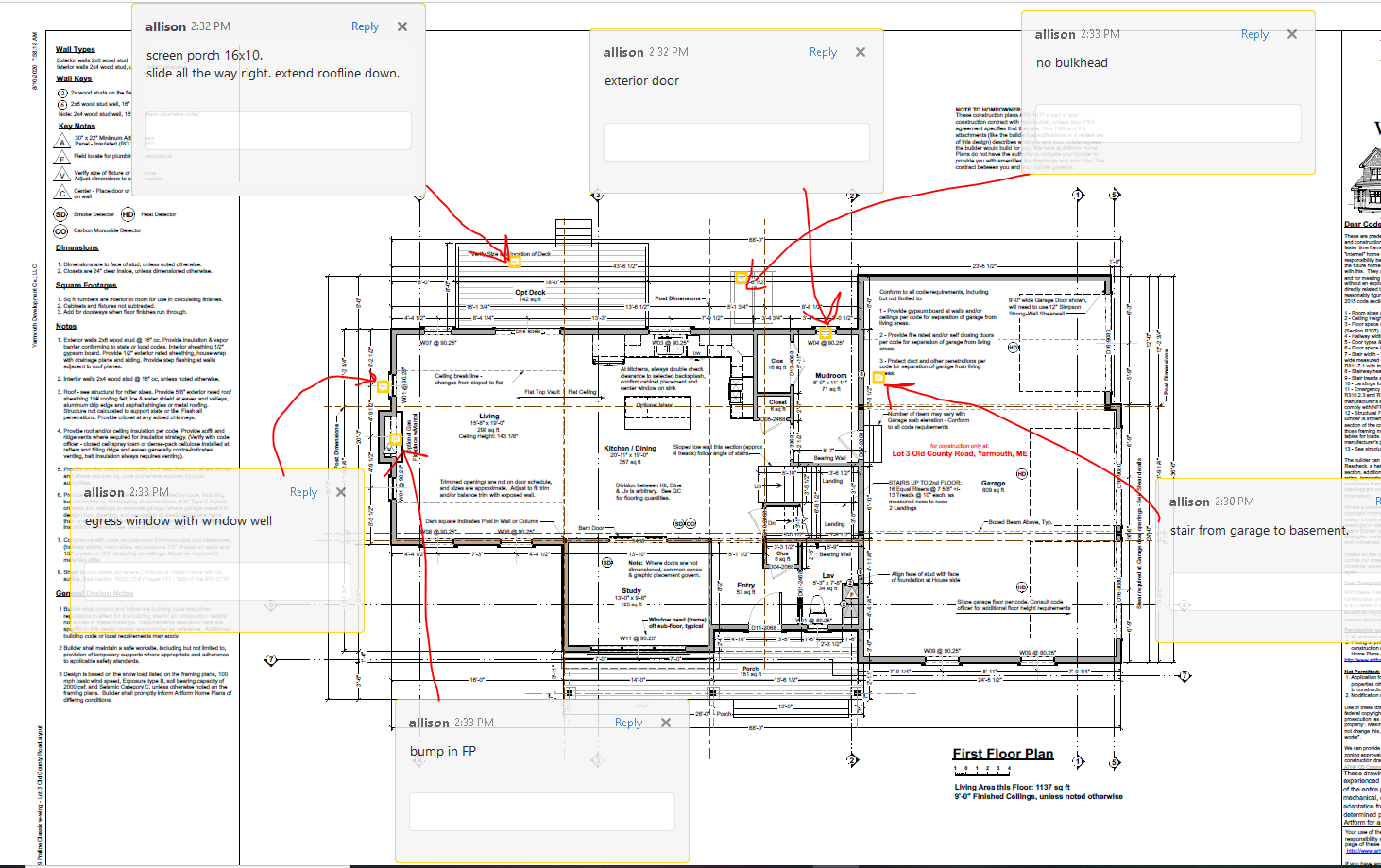
Task: Click the 'egress window with window well' comment text
Action: point(179,521)
